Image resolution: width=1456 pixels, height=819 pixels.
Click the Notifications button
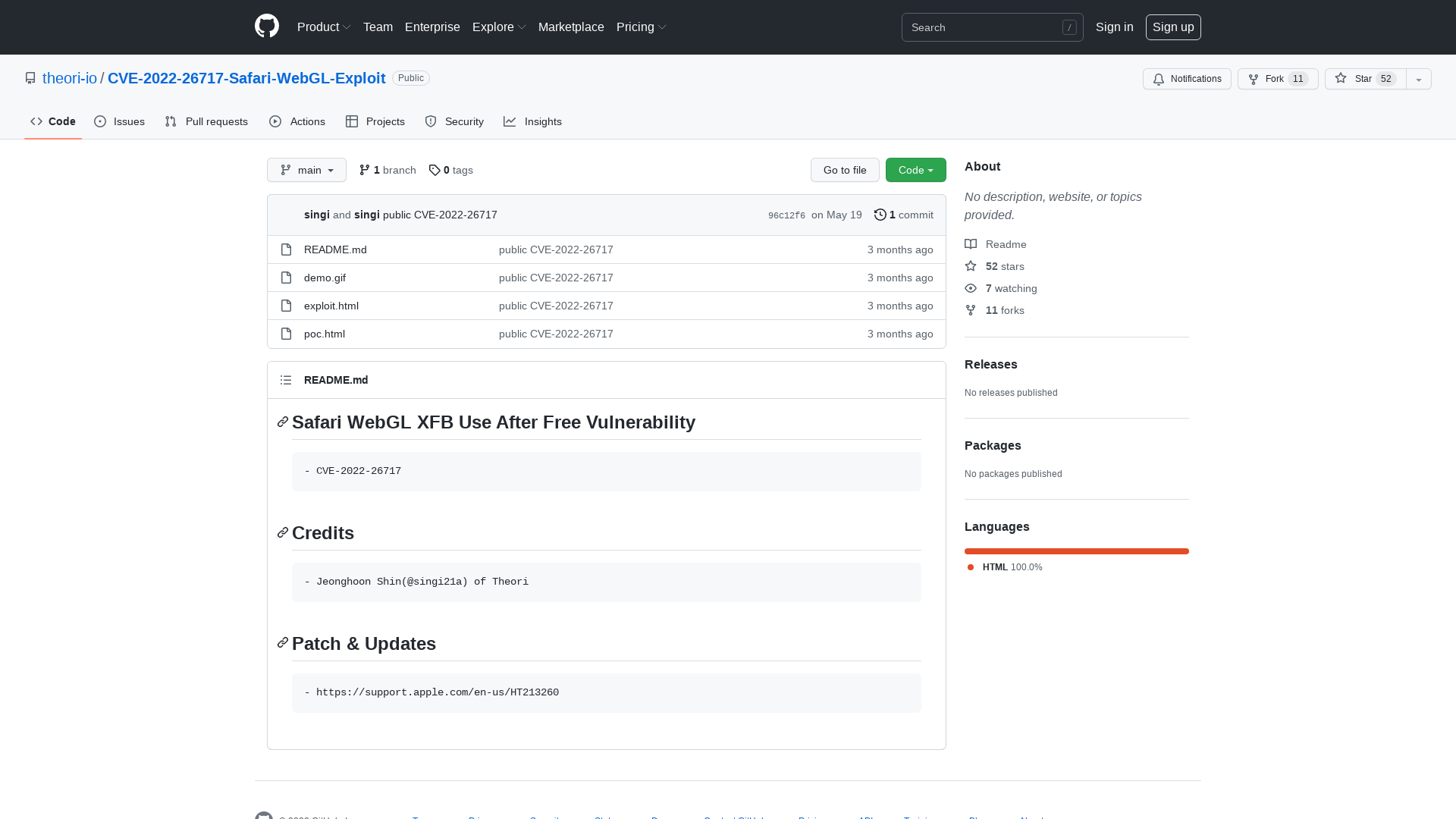click(x=1187, y=79)
